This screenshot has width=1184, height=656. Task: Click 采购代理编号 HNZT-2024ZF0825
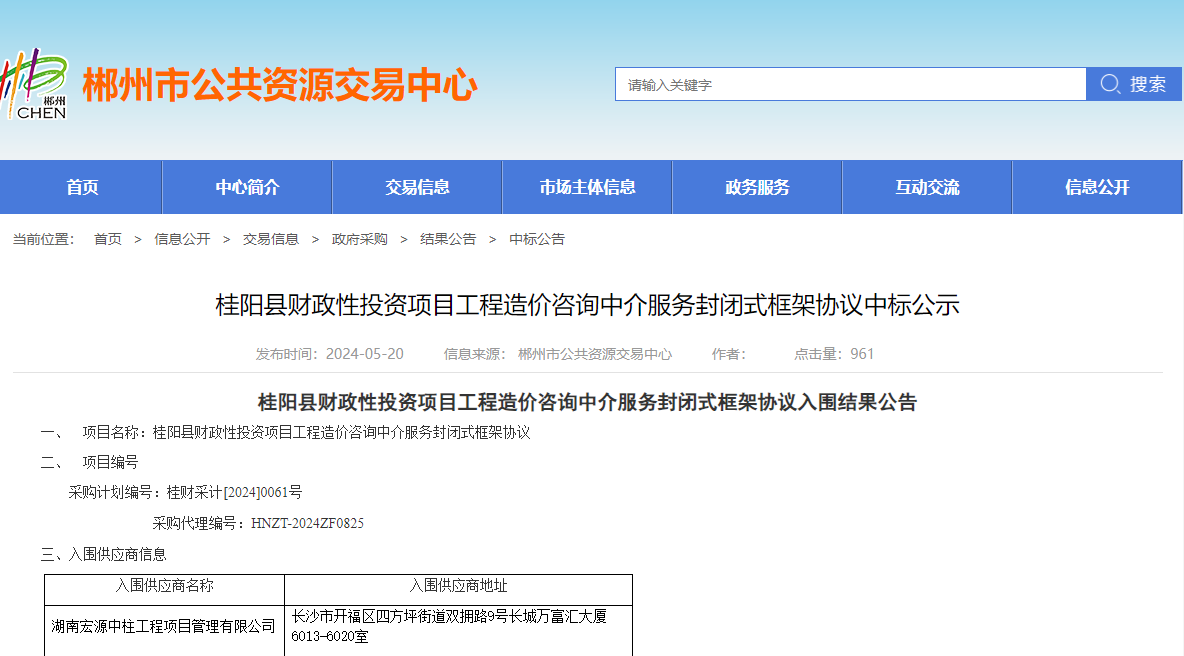coord(258,523)
